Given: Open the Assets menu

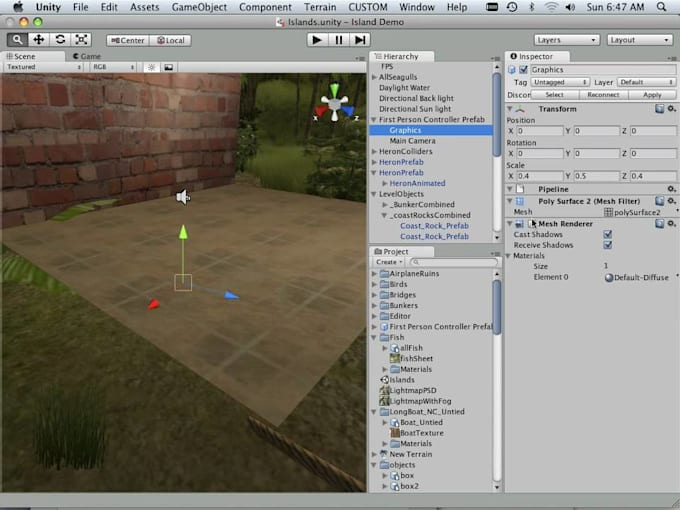Looking at the screenshot, I should 144,7.
